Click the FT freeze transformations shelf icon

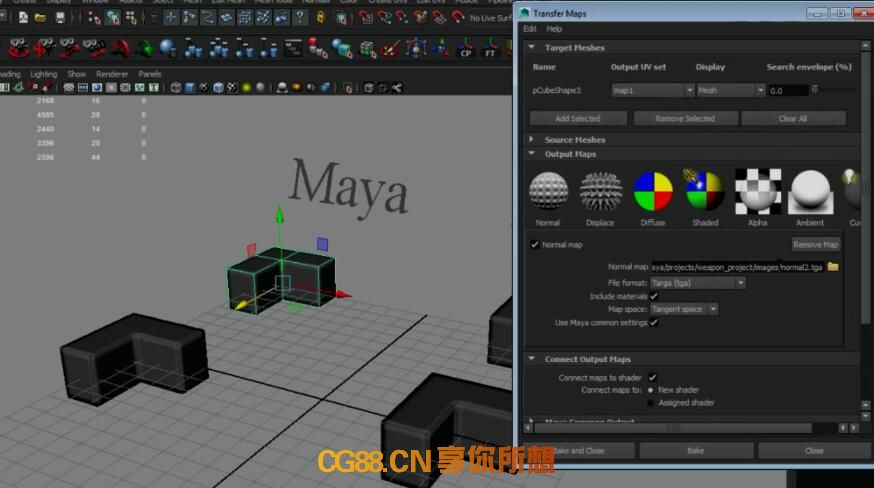pyautogui.click(x=490, y=49)
